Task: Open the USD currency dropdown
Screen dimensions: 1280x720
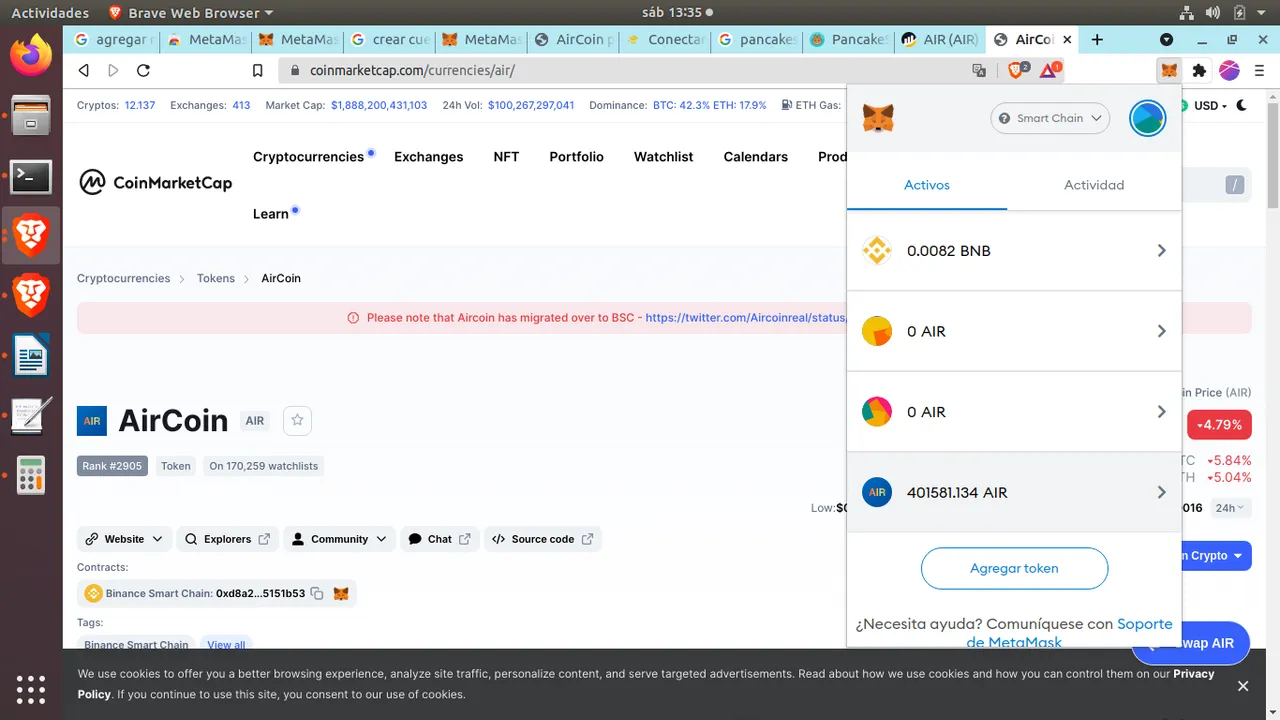Action: (x=1211, y=105)
